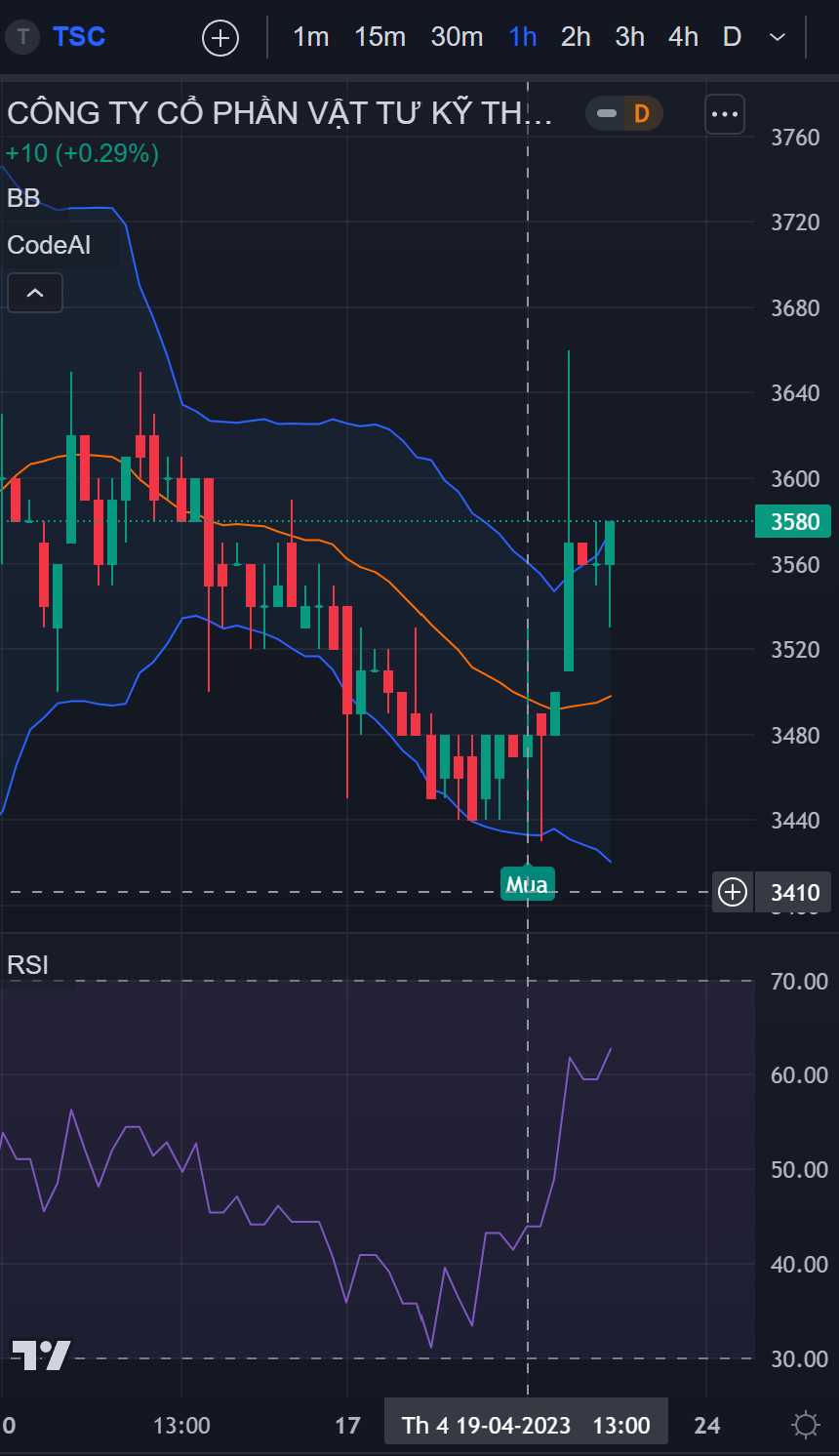
Task: Switch to the 1m timeframe
Action: coord(311,37)
